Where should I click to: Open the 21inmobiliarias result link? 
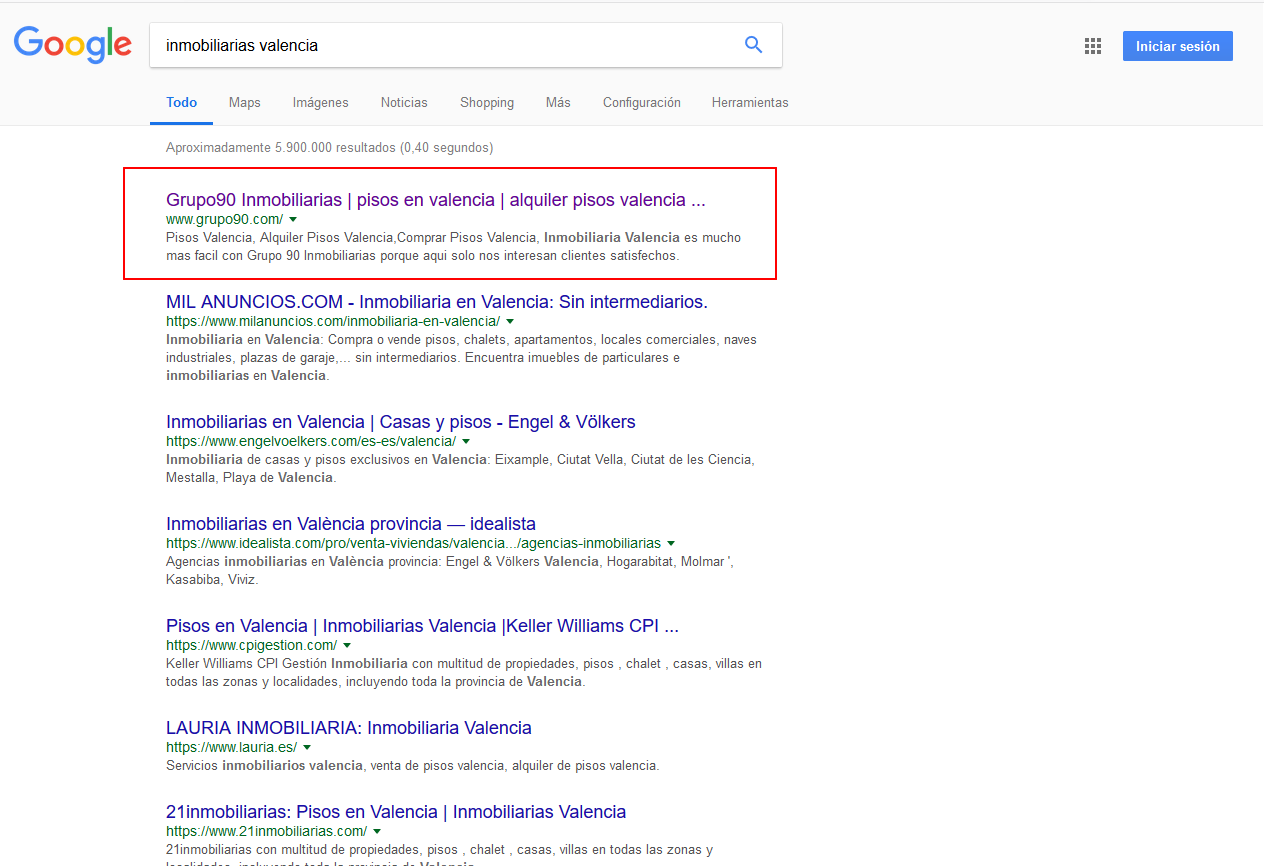pyautogui.click(x=396, y=812)
